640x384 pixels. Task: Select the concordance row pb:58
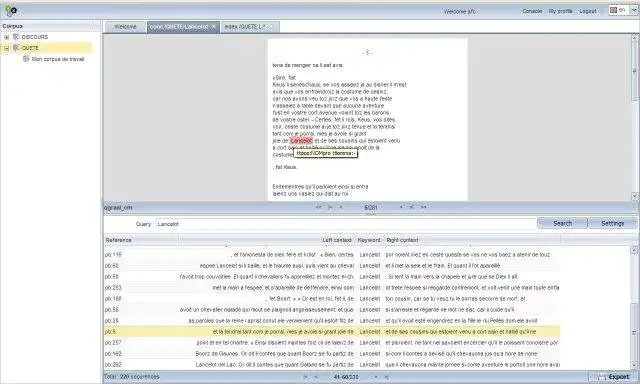pos(332,310)
